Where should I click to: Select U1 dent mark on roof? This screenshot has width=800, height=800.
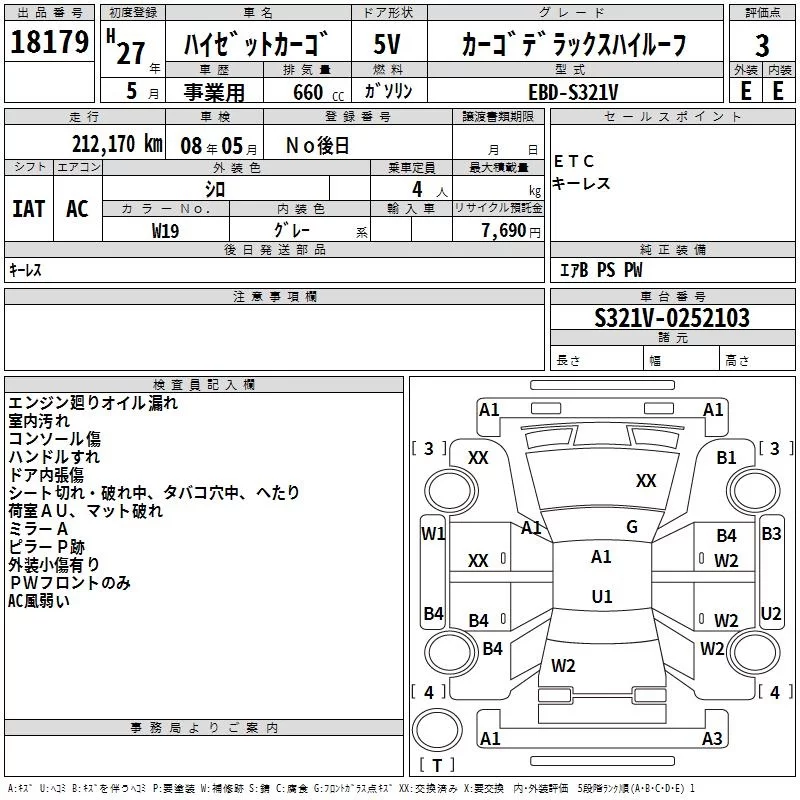602,596
